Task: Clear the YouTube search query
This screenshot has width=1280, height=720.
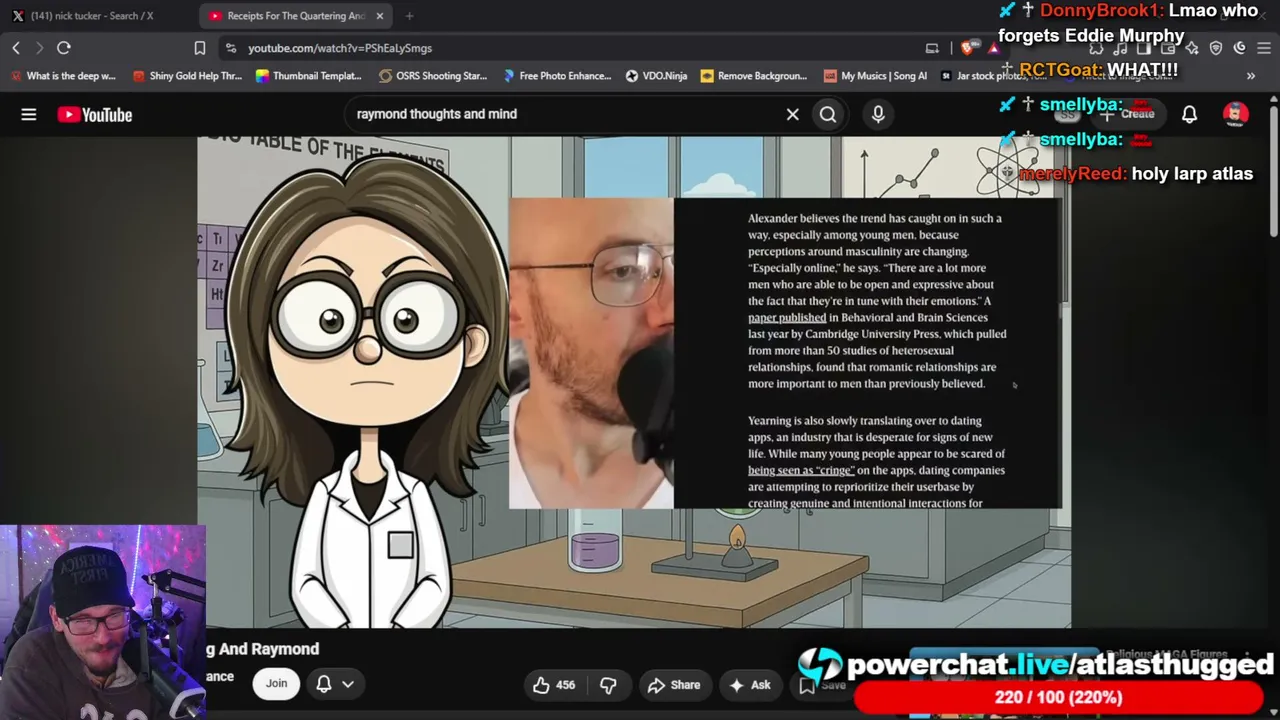Action: tap(793, 114)
